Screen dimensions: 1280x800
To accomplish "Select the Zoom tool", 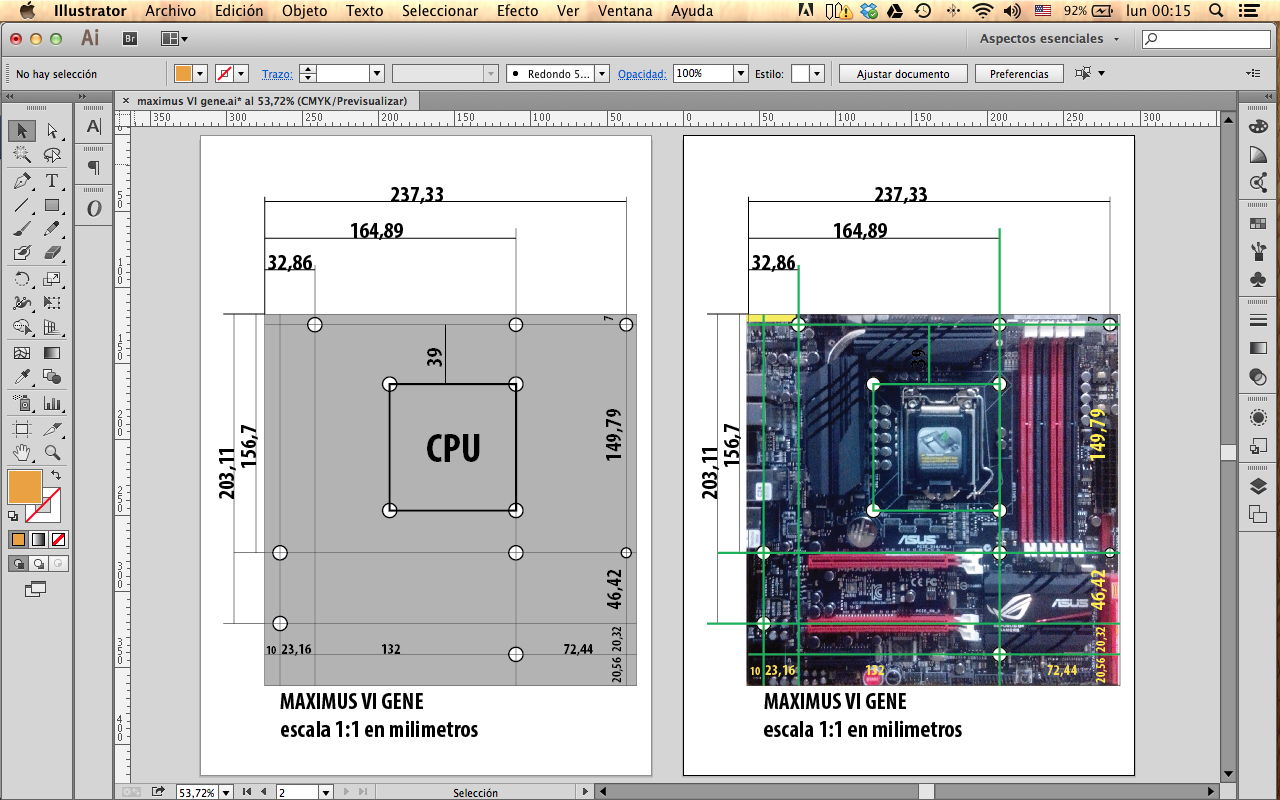I will pos(52,453).
